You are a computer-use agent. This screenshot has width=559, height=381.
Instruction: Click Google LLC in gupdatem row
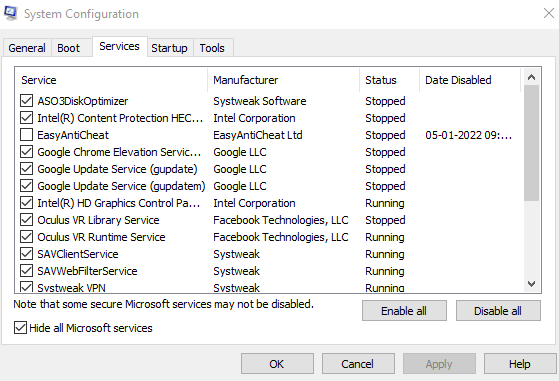(240, 186)
